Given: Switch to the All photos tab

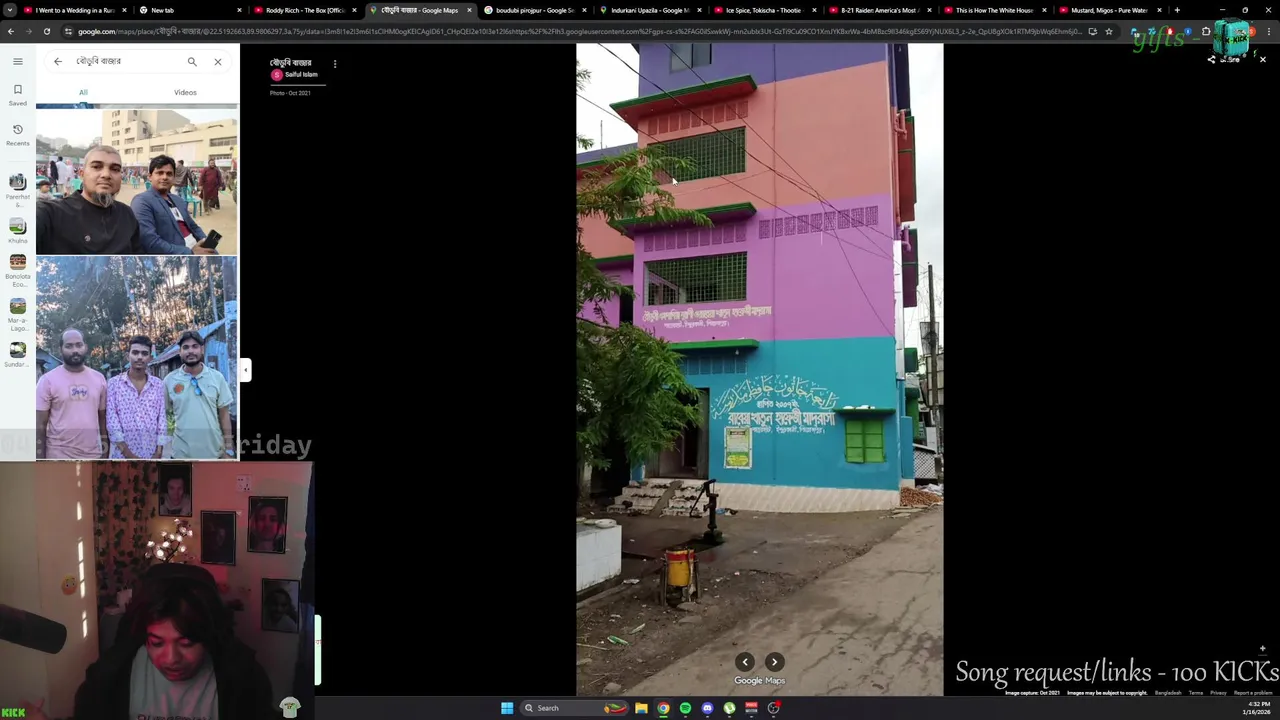Looking at the screenshot, I should point(83,92).
